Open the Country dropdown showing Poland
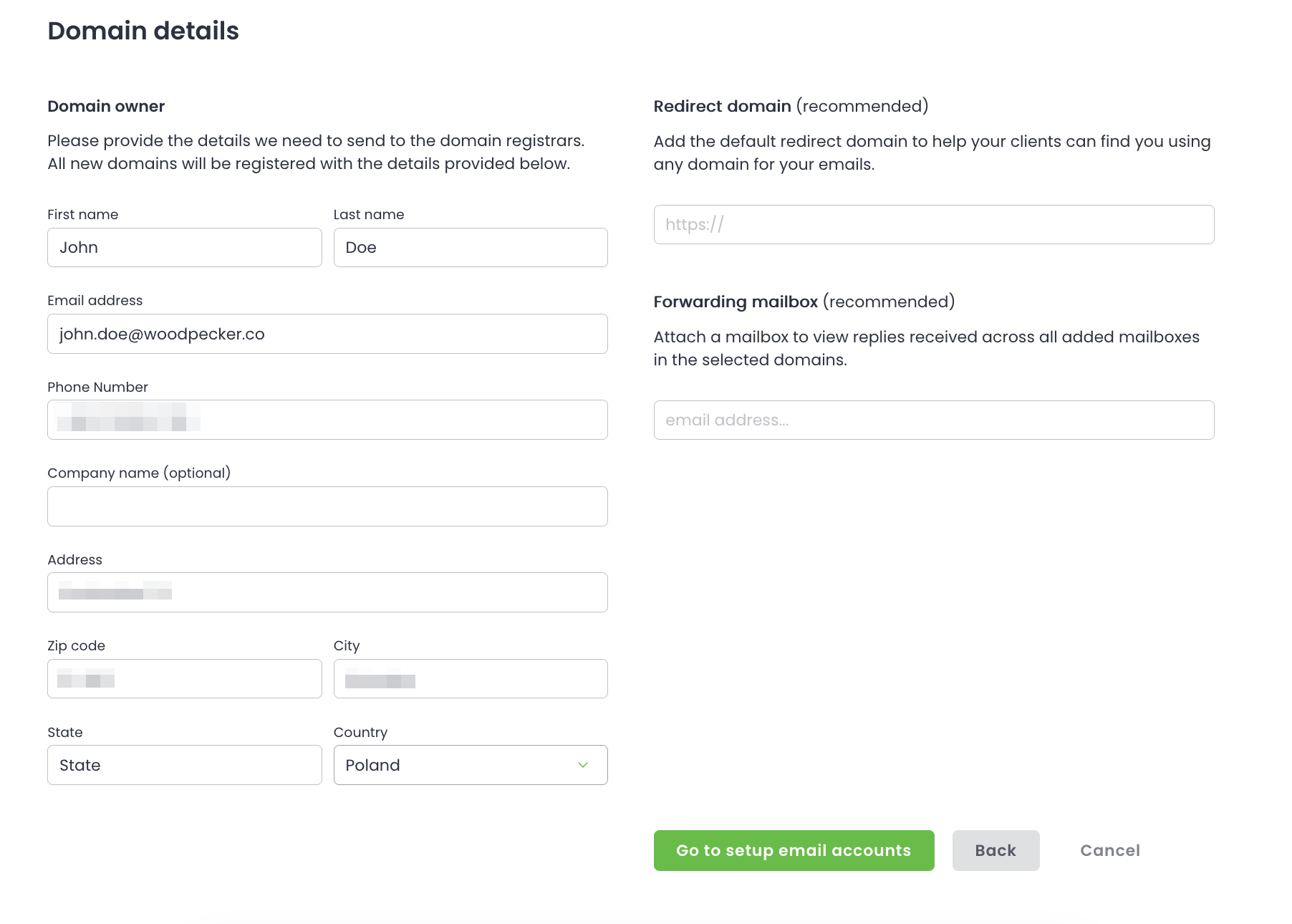This screenshot has height=924, width=1292. point(458,765)
